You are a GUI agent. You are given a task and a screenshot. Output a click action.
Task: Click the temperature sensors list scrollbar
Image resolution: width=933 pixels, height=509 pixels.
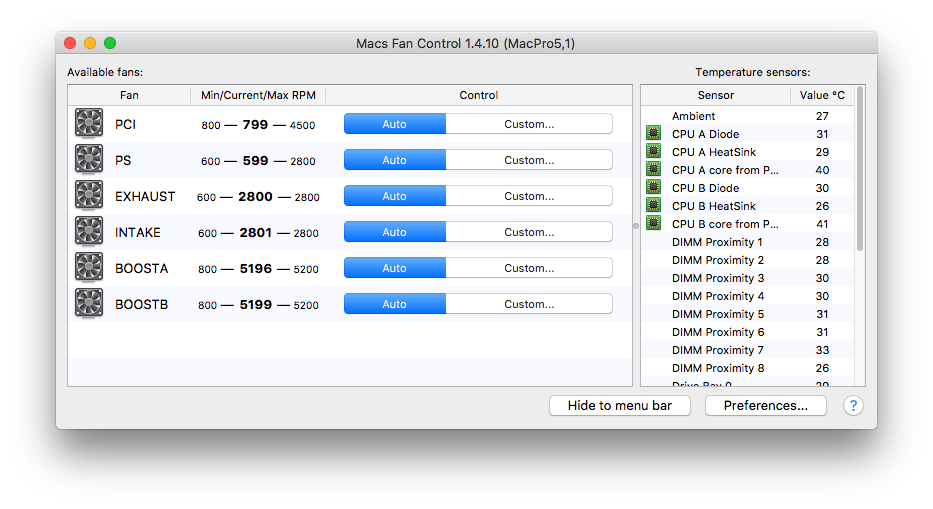point(860,170)
